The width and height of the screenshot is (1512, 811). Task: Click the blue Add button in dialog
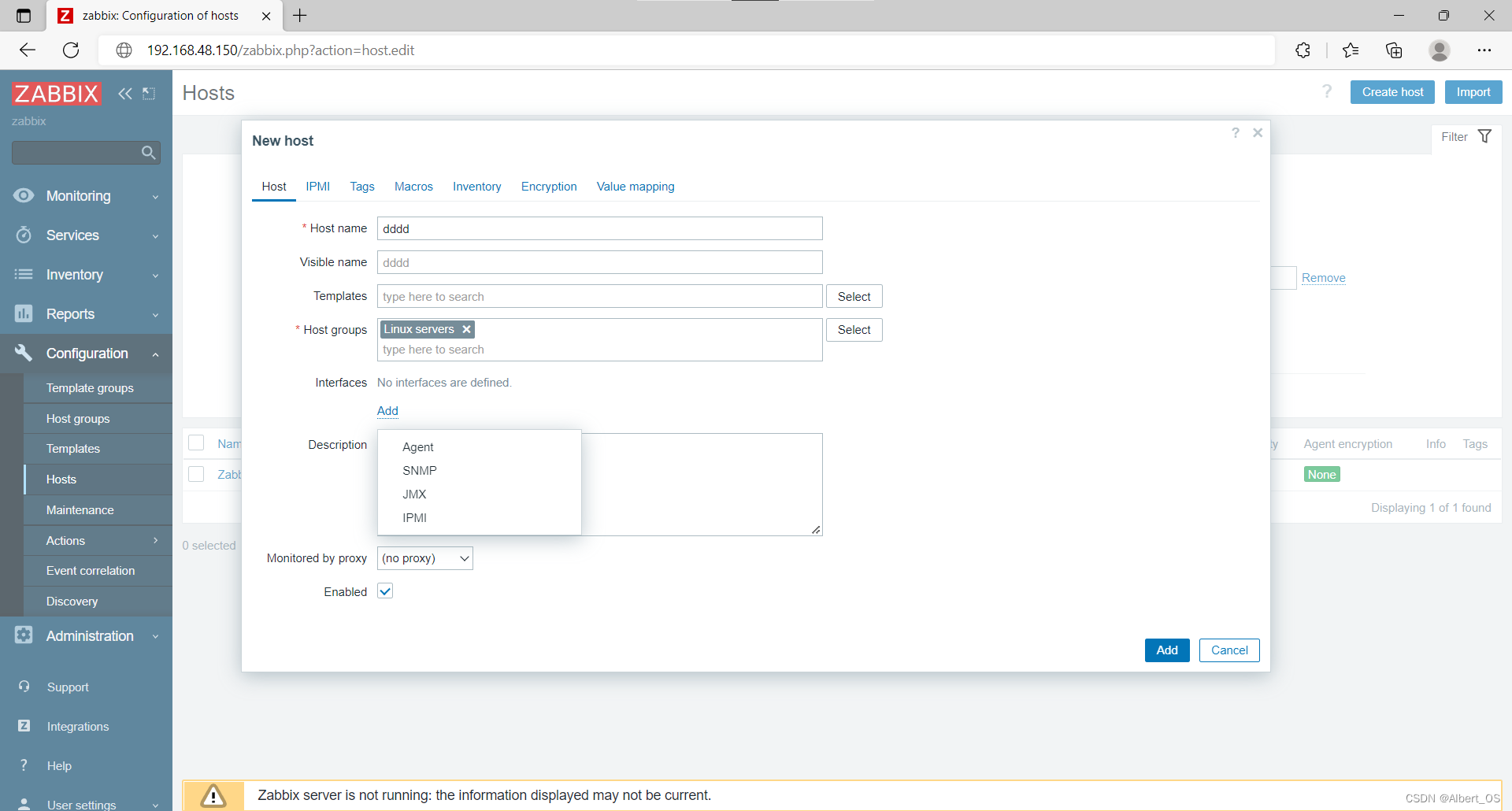(1167, 650)
